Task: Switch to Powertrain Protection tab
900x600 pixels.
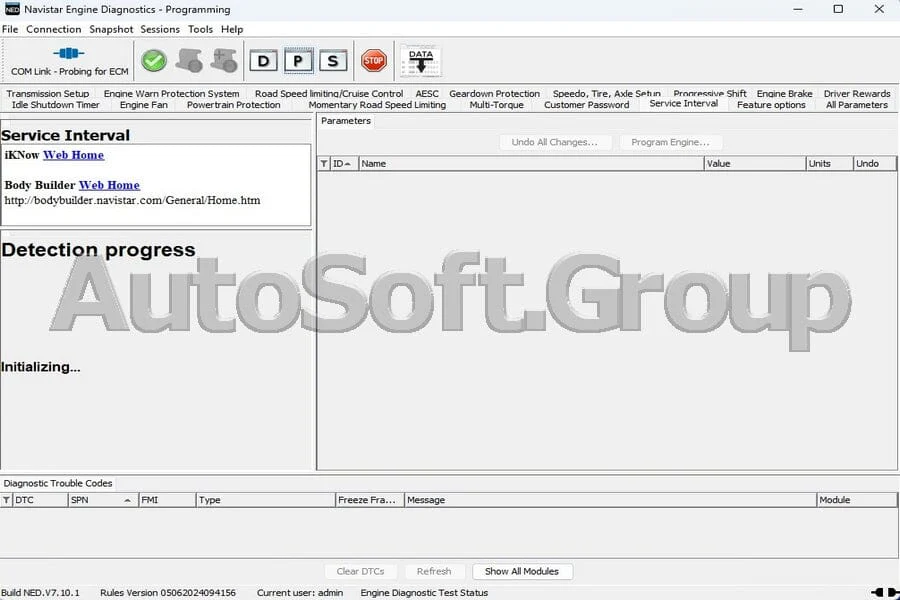Action: pyautogui.click(x=234, y=105)
